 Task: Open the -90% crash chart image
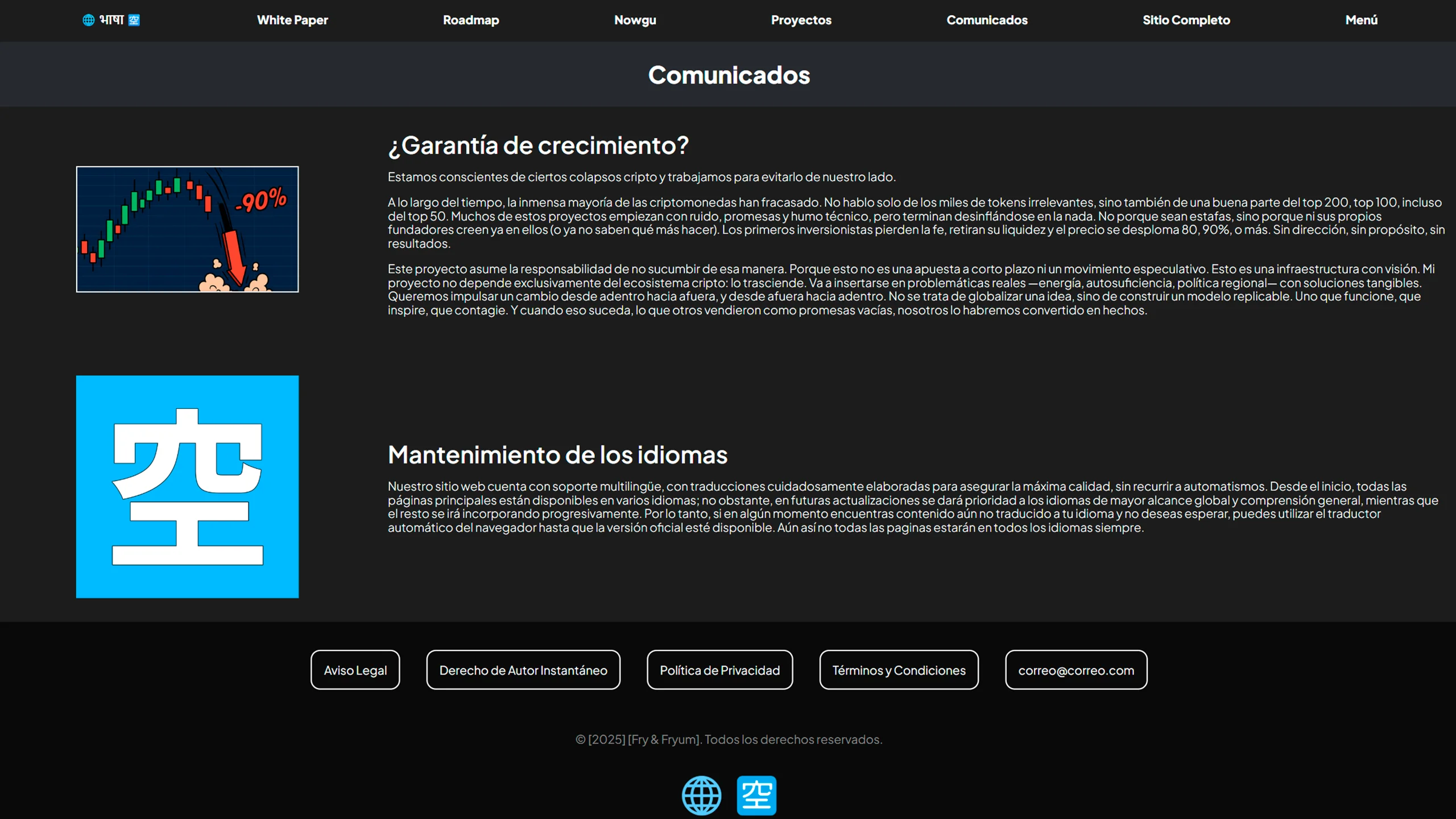[187, 229]
